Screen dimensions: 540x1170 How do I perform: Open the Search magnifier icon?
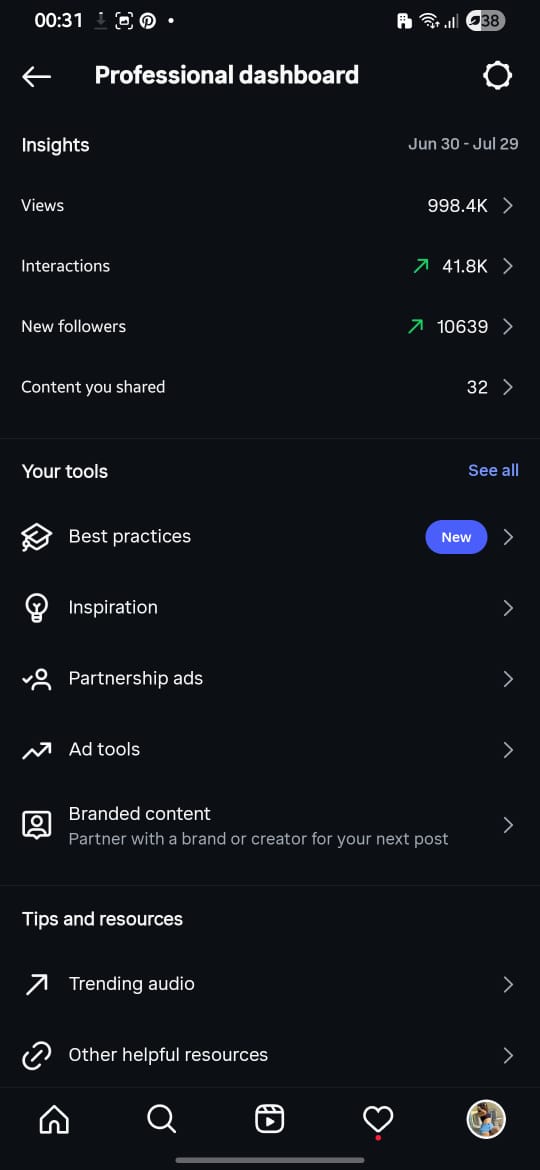point(161,1119)
